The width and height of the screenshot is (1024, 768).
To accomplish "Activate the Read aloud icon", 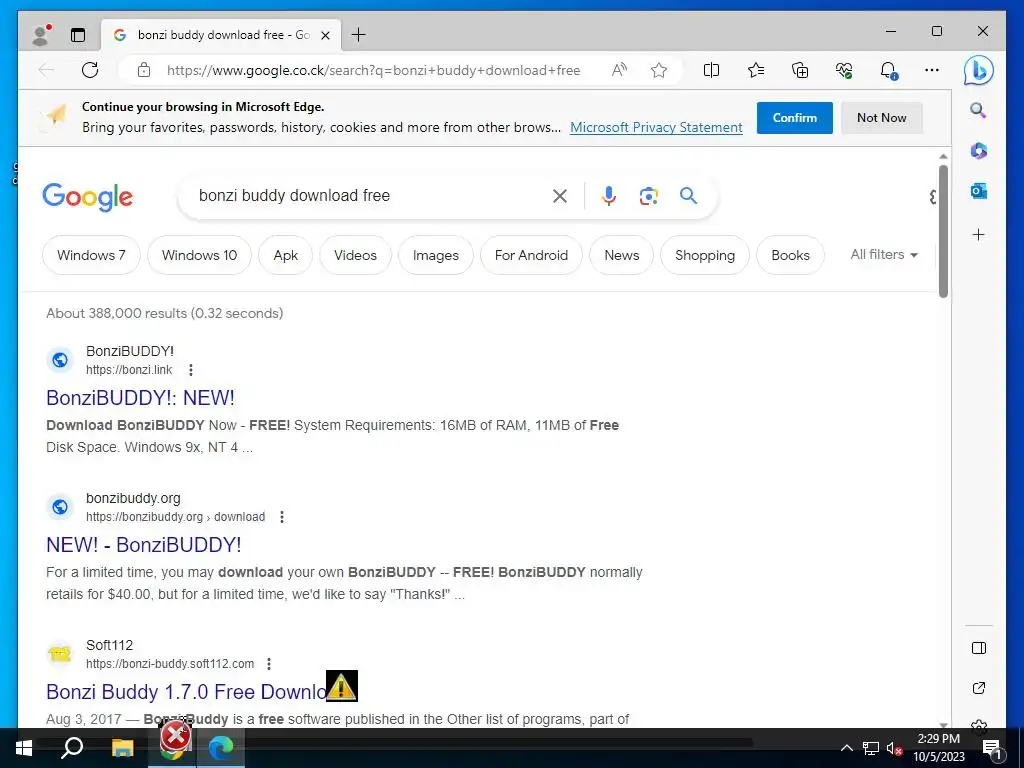I will point(619,70).
